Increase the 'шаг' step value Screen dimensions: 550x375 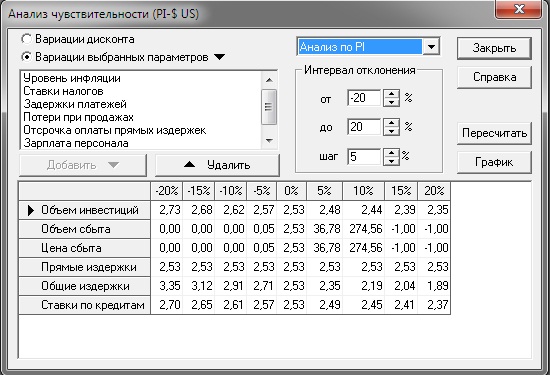(391, 153)
